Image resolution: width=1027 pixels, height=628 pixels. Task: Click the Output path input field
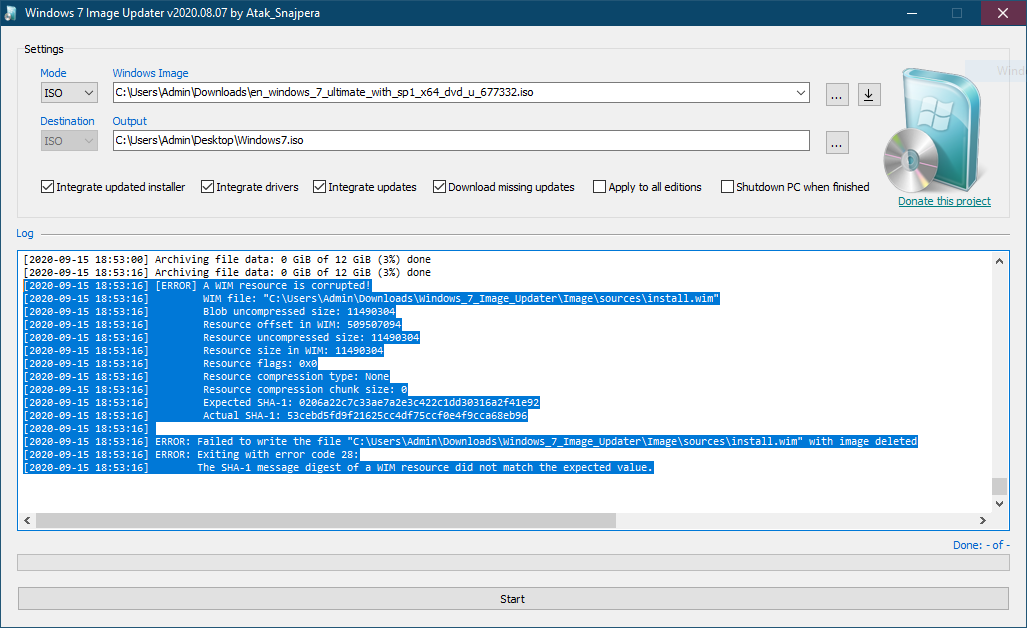tap(461, 141)
